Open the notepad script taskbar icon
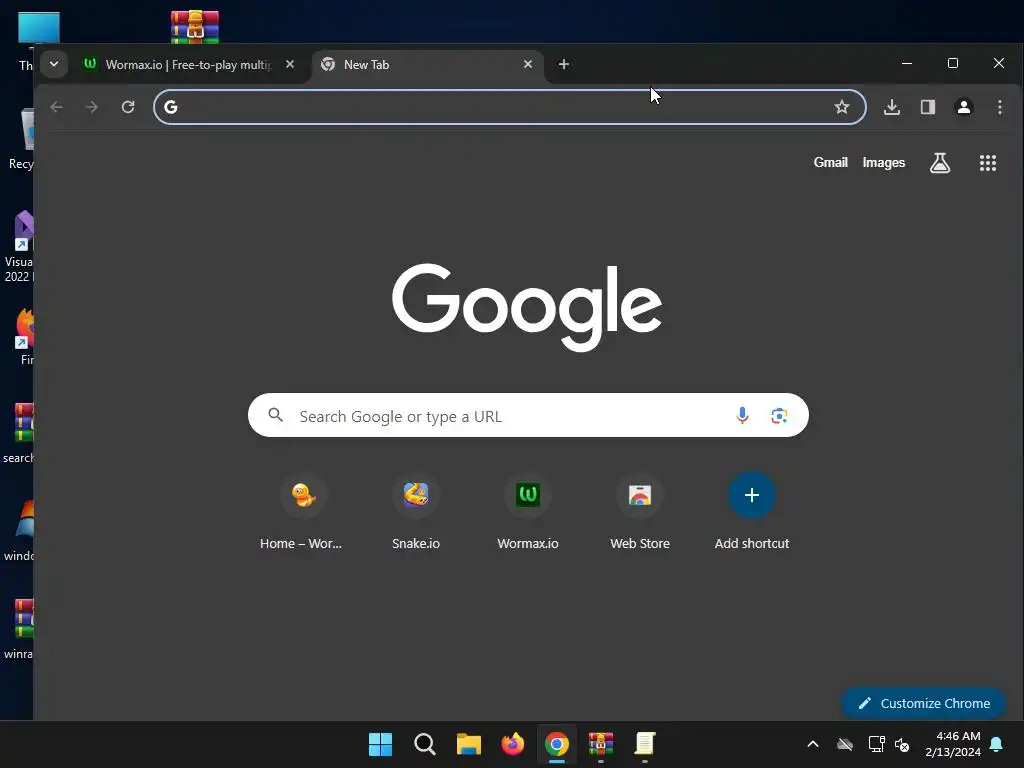This screenshot has width=1024, height=768. (645, 744)
